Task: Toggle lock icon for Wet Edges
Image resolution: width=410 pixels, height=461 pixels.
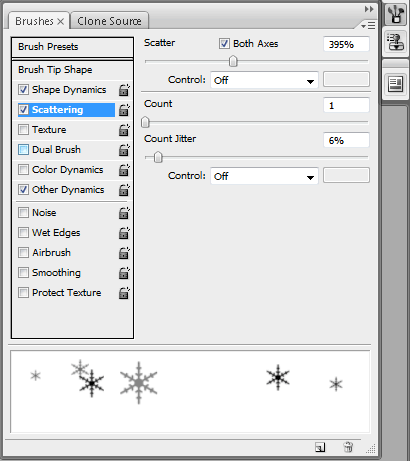Action: [x=124, y=233]
